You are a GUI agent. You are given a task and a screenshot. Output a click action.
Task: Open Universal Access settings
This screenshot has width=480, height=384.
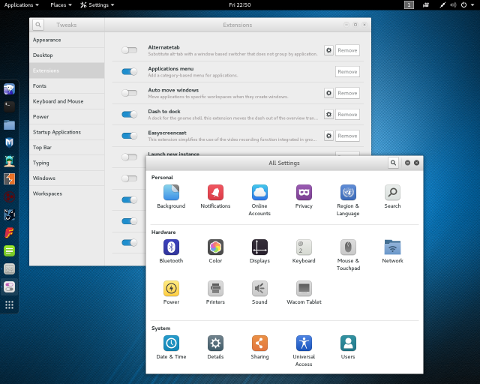pos(304,343)
